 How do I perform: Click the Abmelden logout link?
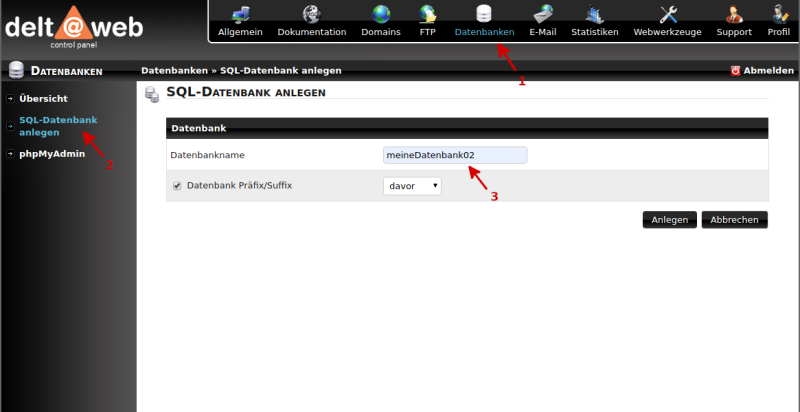click(762, 71)
